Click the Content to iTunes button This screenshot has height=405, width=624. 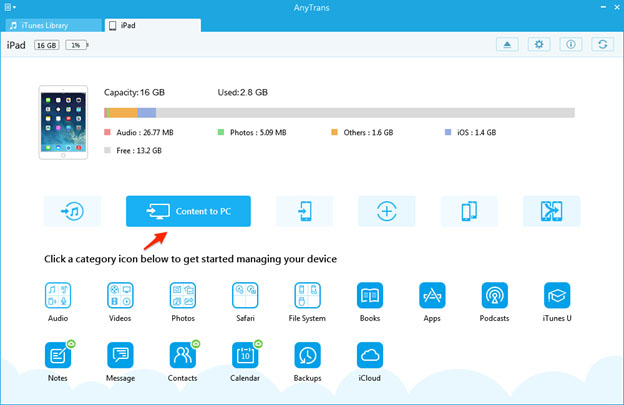pos(72,211)
